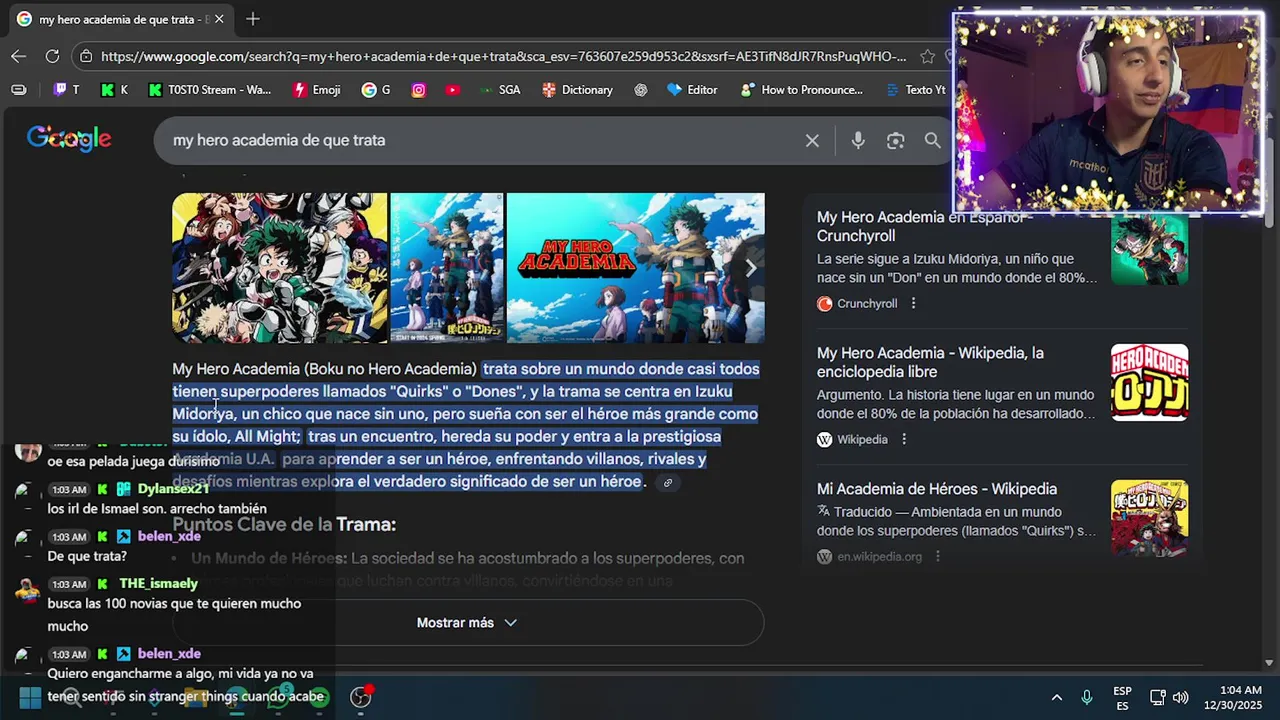1280x720 pixels.
Task: Click belen_xde above 'De que trata?'
Action: 169,536
